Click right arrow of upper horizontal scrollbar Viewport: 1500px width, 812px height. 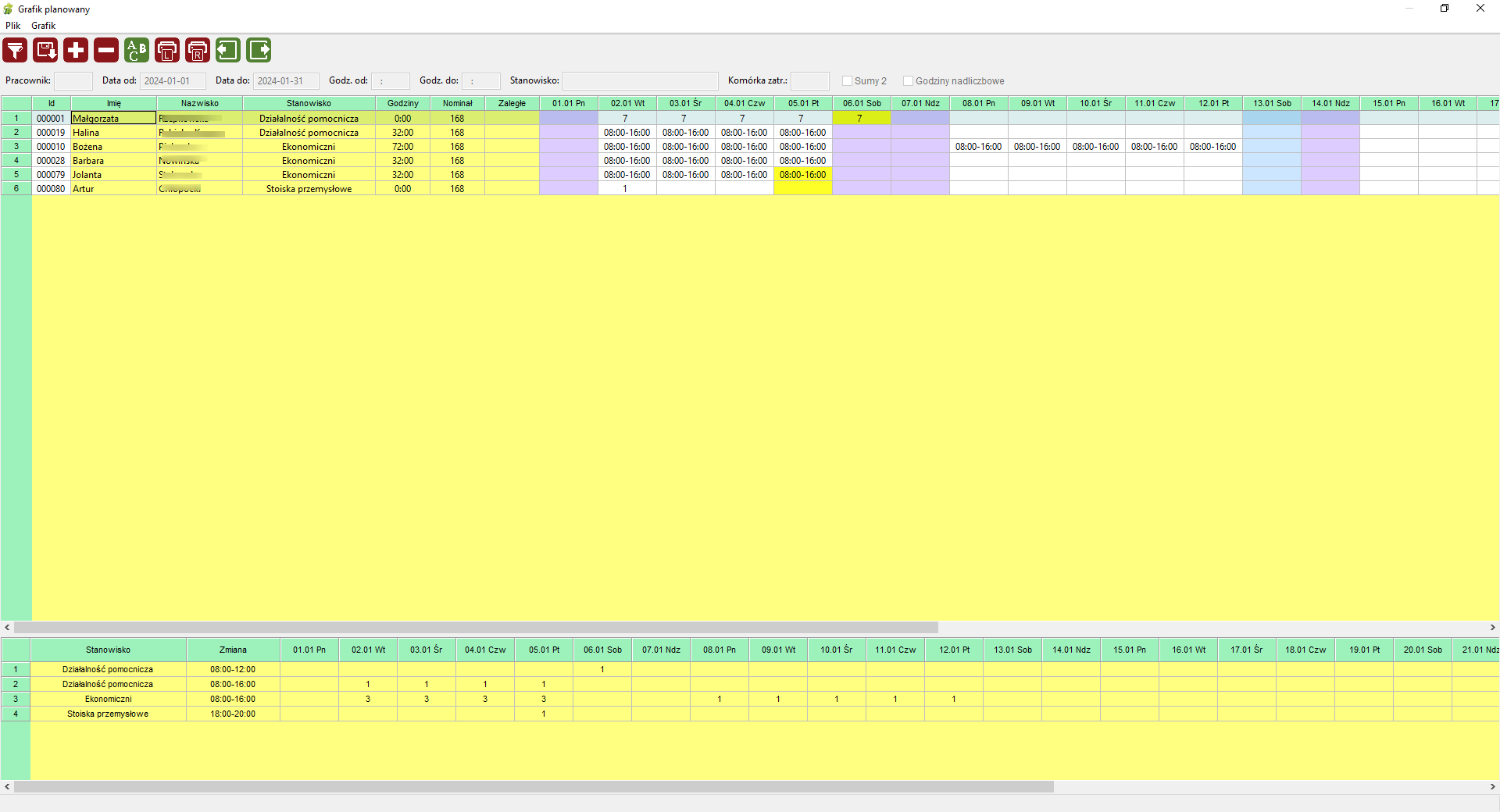coord(1492,628)
